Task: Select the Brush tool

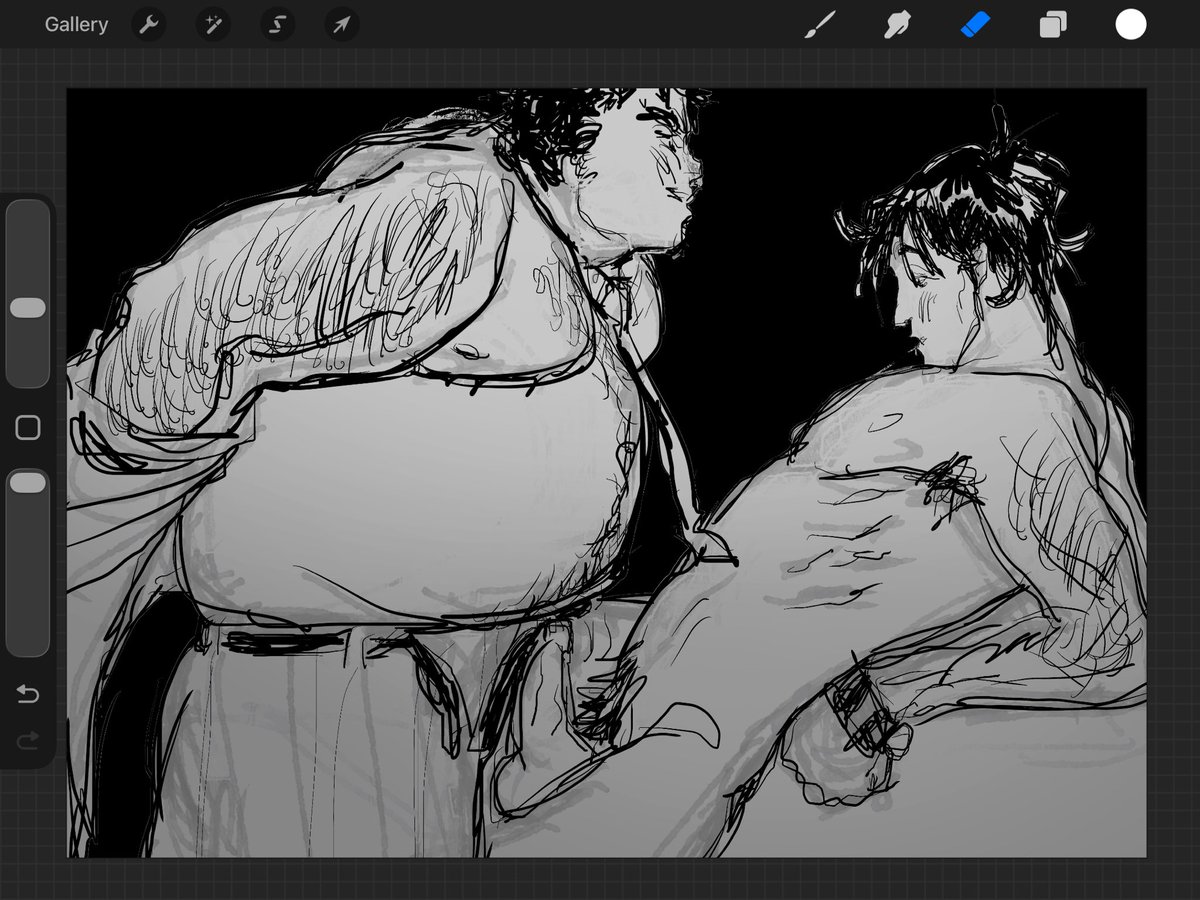Action: [x=820, y=25]
